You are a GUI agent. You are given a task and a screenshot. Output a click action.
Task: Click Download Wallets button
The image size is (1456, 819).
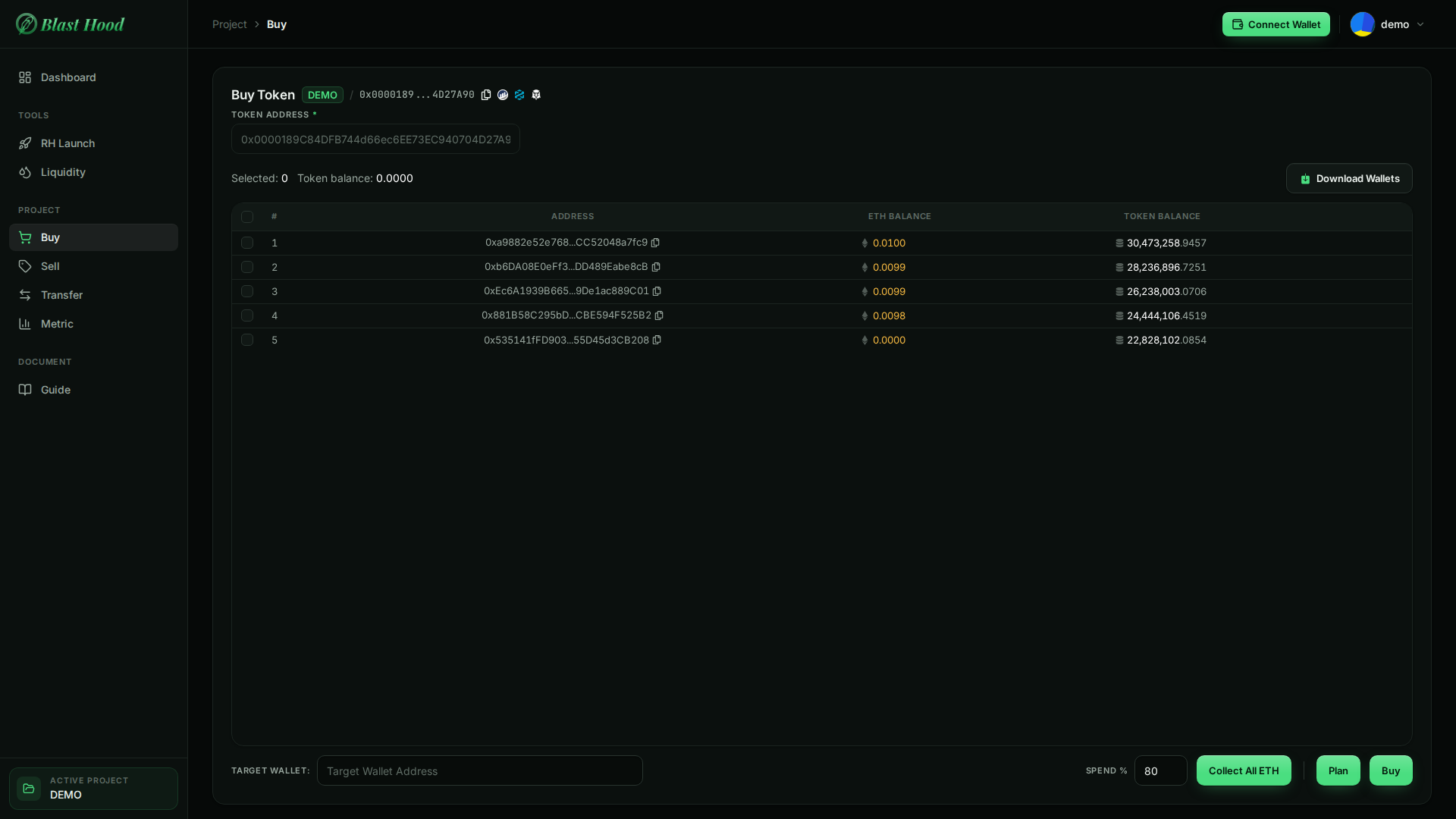(1349, 178)
